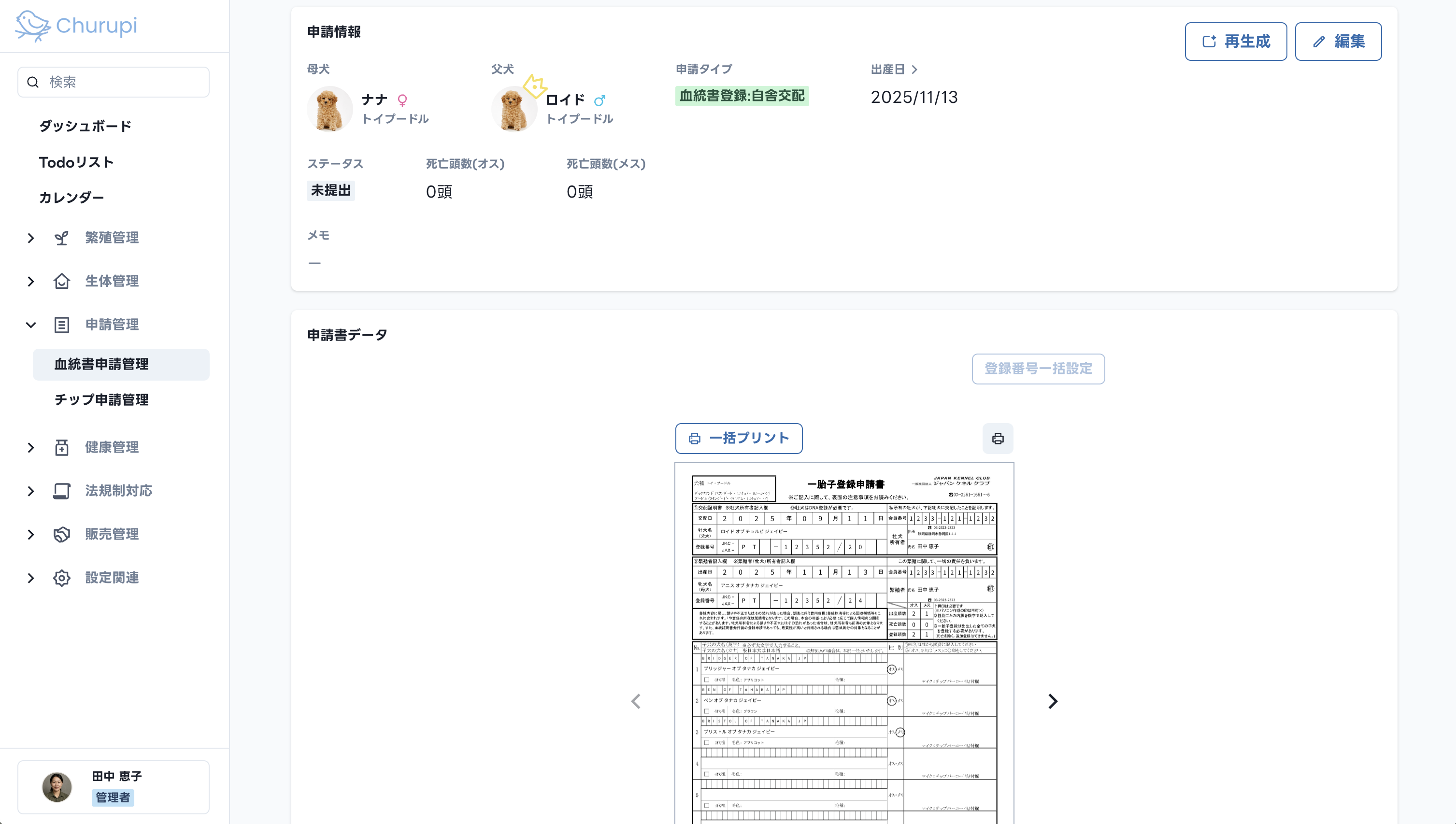The height and width of the screenshot is (824, 1456).
Task: Click the print icon above the application document
Action: pyautogui.click(x=998, y=438)
